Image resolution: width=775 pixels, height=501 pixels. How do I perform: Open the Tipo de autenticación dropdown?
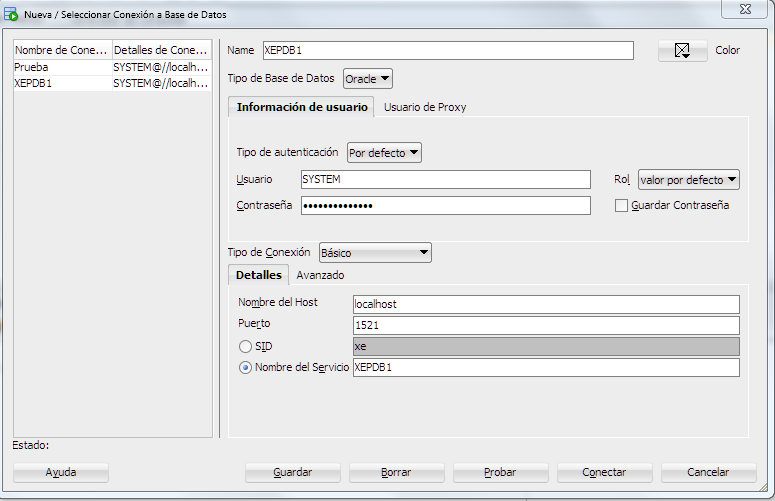pos(384,153)
